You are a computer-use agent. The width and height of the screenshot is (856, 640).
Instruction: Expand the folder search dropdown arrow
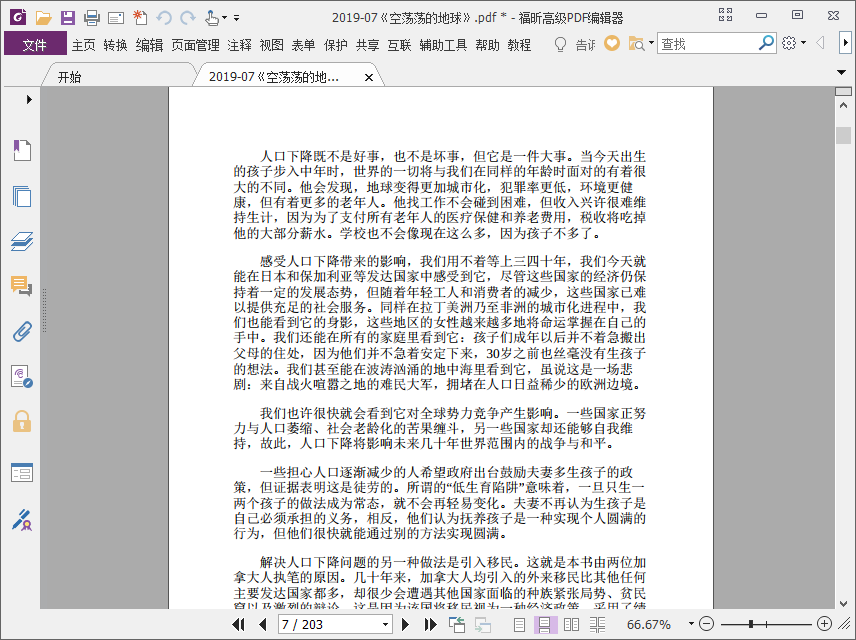point(651,43)
